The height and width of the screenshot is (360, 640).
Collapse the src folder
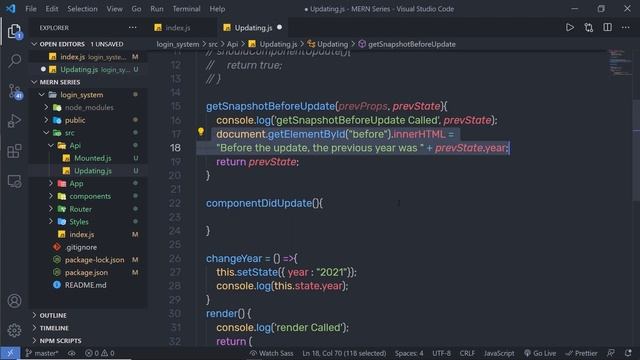pyautogui.click(x=46, y=133)
